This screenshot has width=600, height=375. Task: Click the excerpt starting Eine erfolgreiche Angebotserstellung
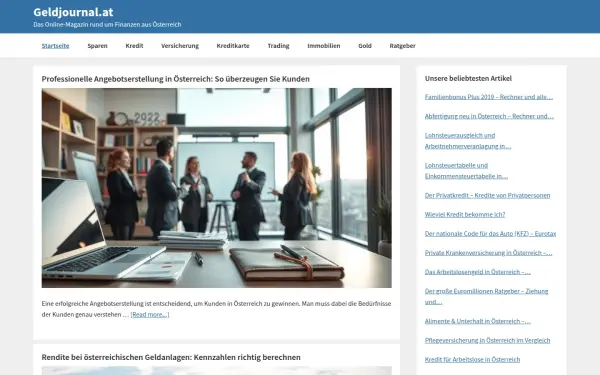(x=217, y=309)
